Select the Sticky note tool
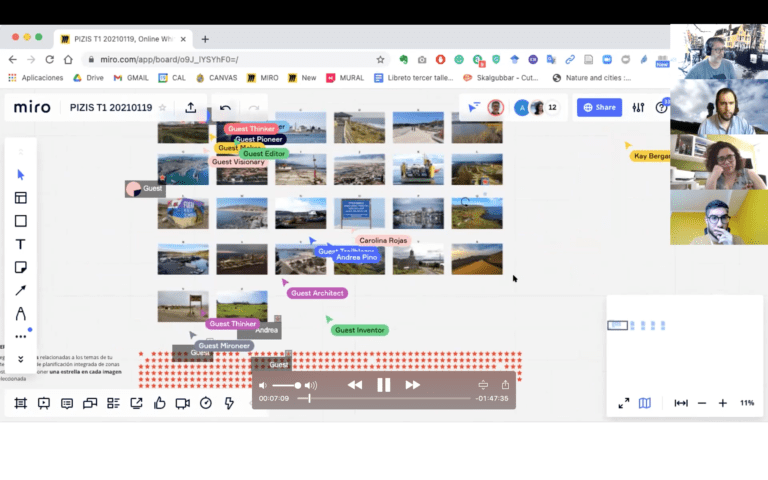The height and width of the screenshot is (480, 768). (x=21, y=267)
